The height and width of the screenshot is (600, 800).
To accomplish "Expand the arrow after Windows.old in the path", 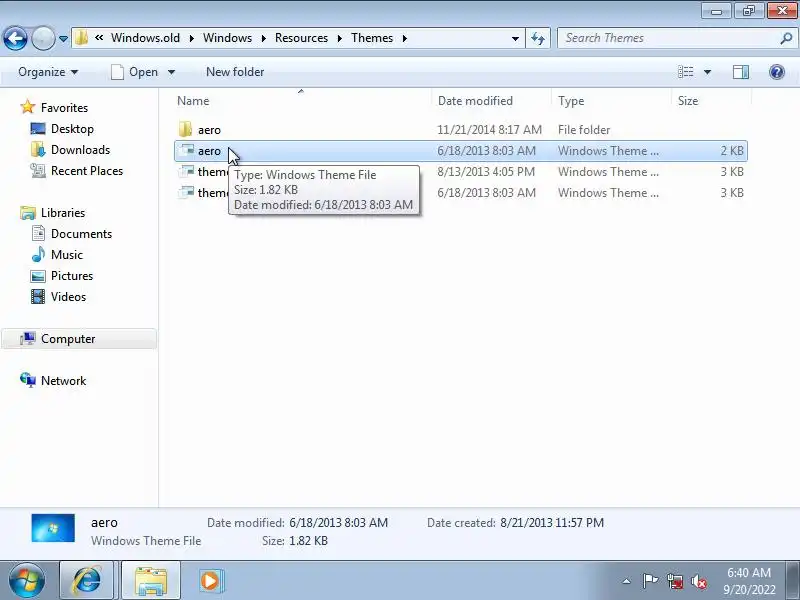I will [x=191, y=38].
